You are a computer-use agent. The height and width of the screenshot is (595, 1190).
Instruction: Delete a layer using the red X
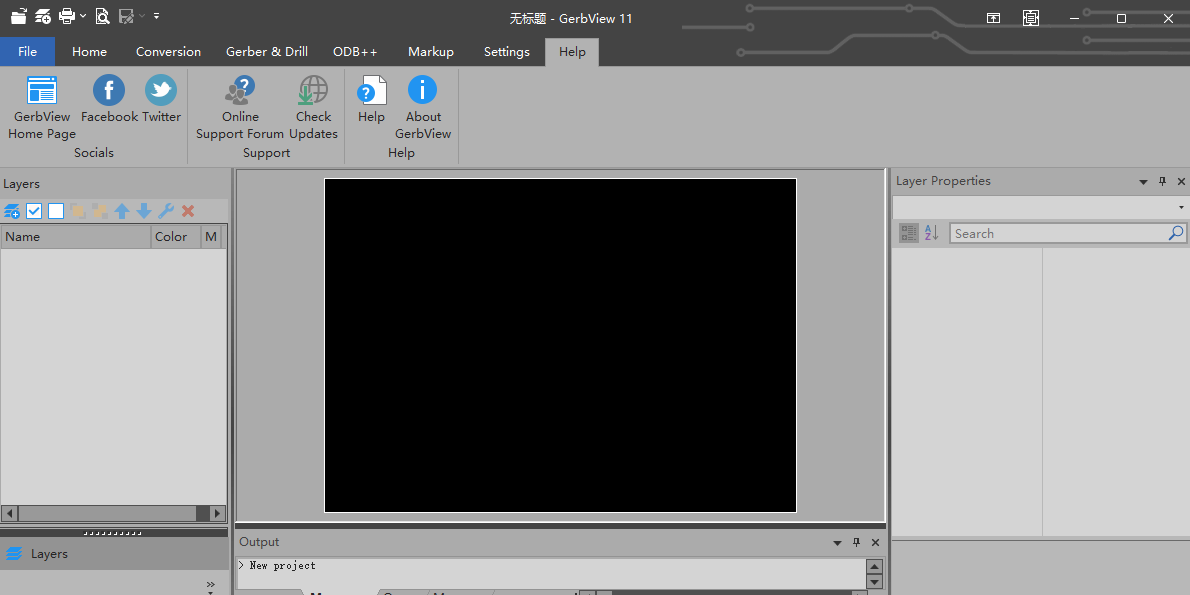188,211
